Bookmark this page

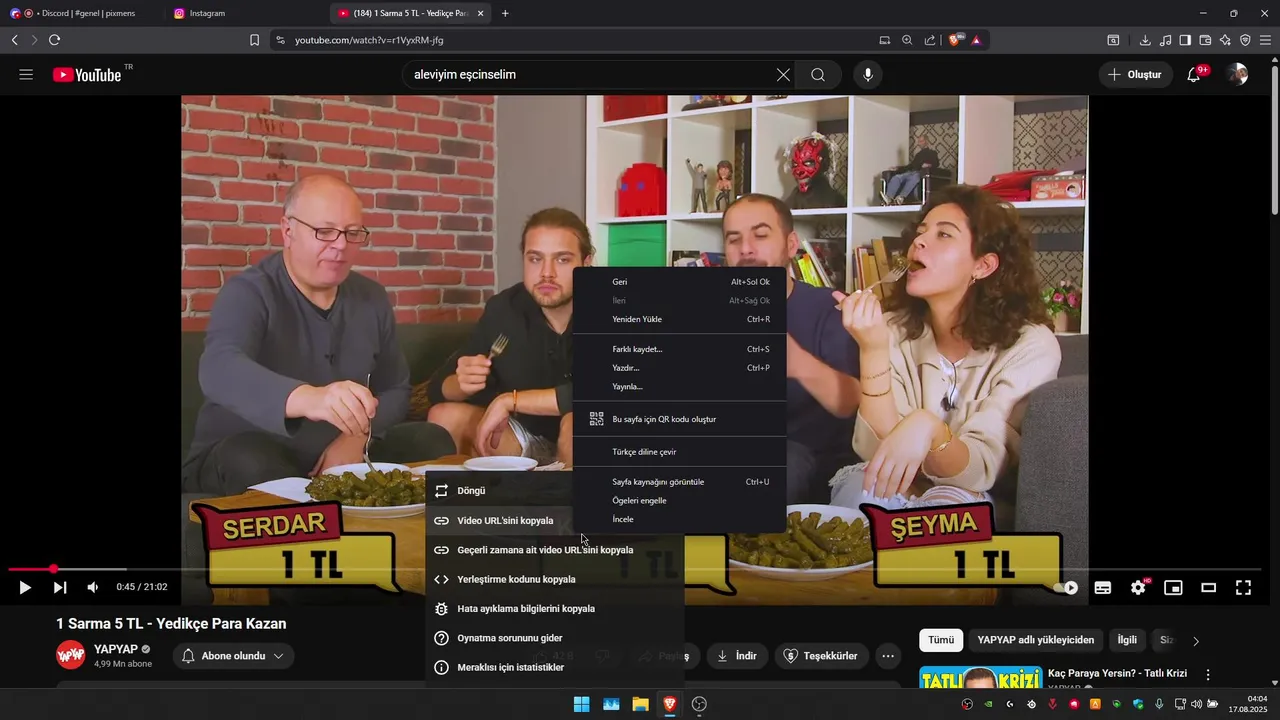click(254, 40)
